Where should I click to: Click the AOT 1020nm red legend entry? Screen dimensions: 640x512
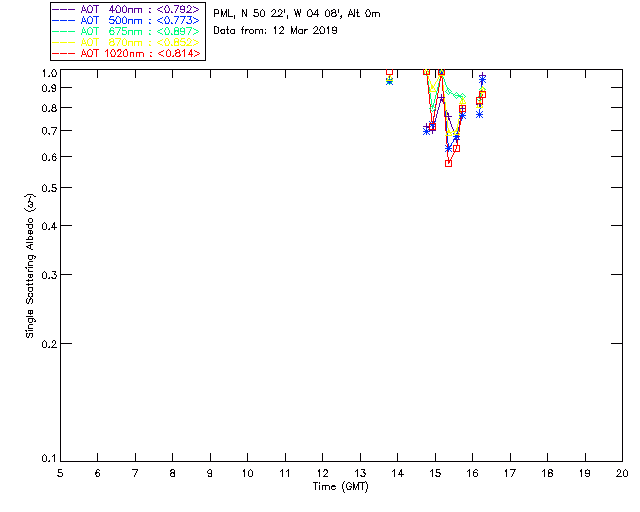[139, 53]
